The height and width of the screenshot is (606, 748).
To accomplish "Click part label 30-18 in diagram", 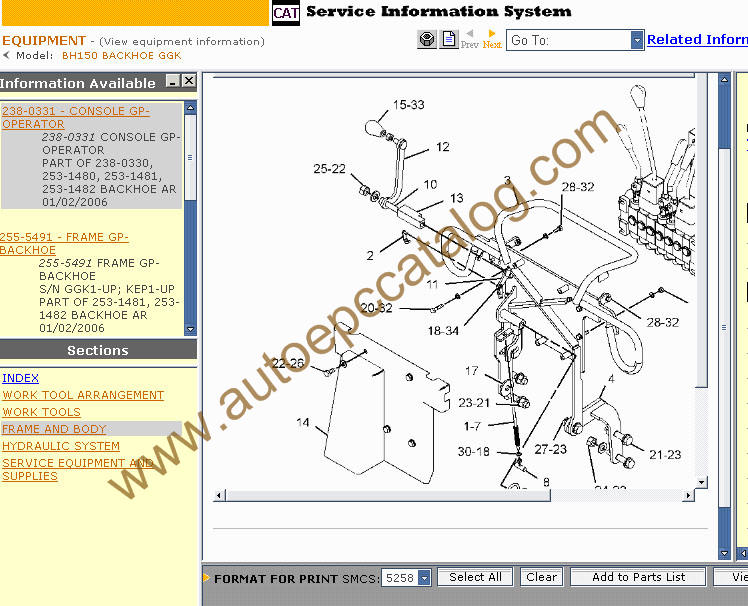I will point(473,451).
